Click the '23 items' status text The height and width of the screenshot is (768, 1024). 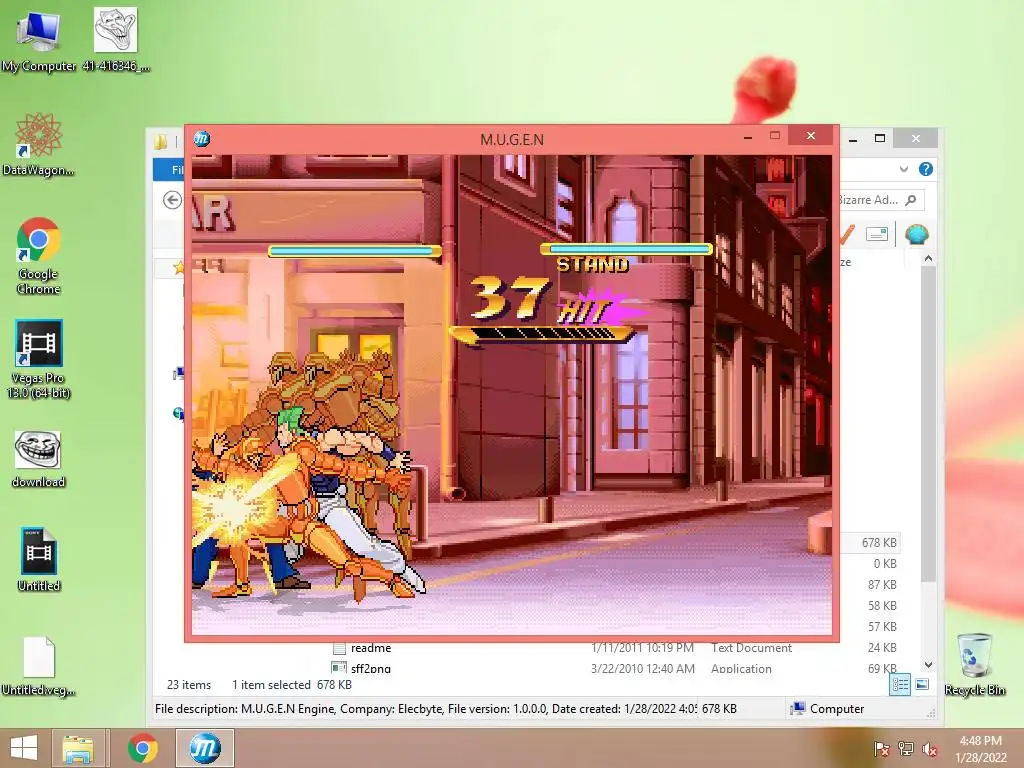(189, 684)
